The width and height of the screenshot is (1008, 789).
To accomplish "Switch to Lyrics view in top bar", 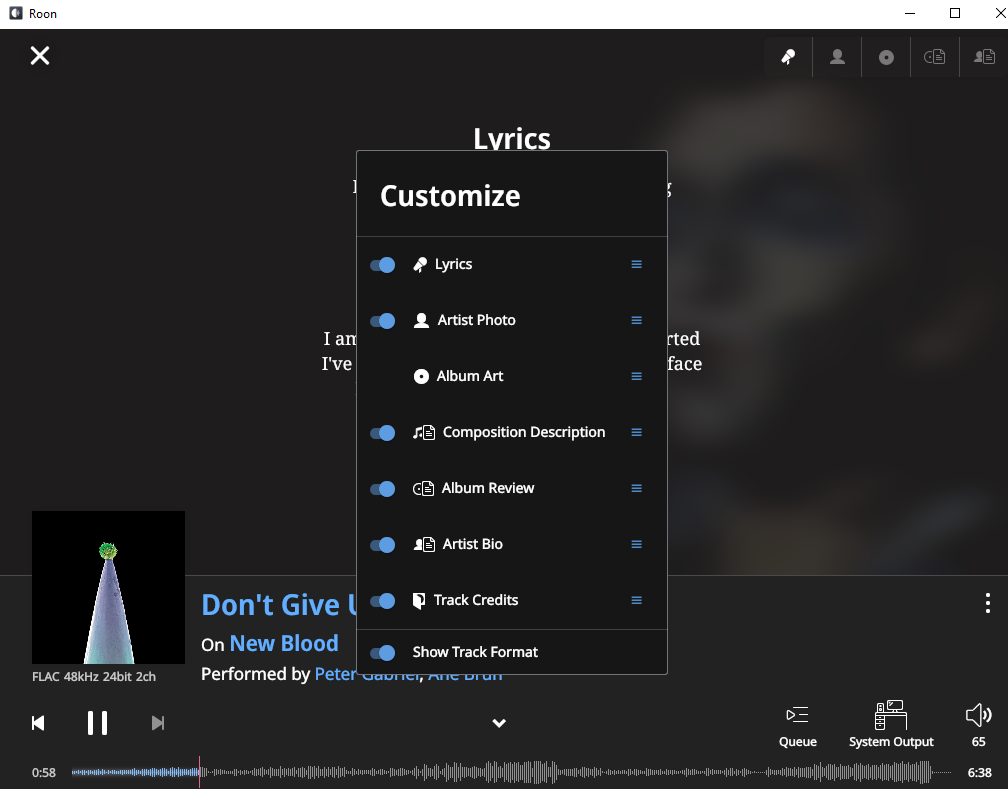I will (788, 57).
